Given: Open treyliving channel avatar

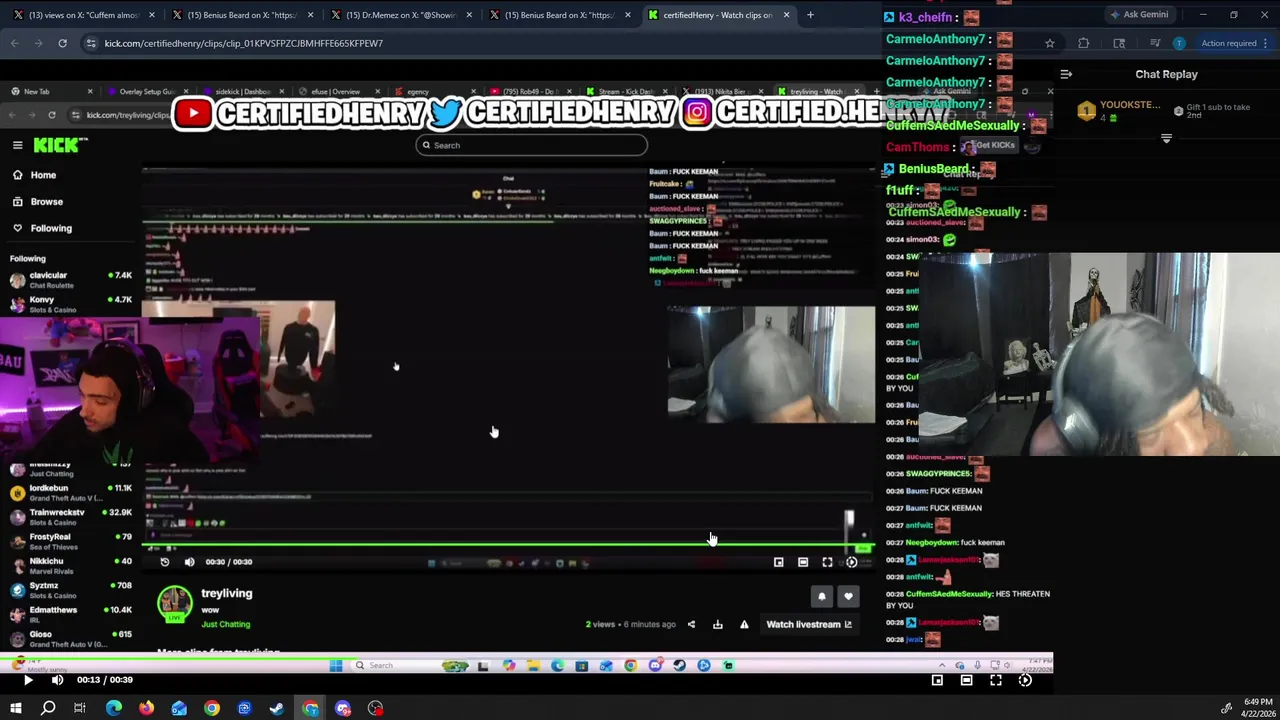Looking at the screenshot, I should (x=175, y=603).
